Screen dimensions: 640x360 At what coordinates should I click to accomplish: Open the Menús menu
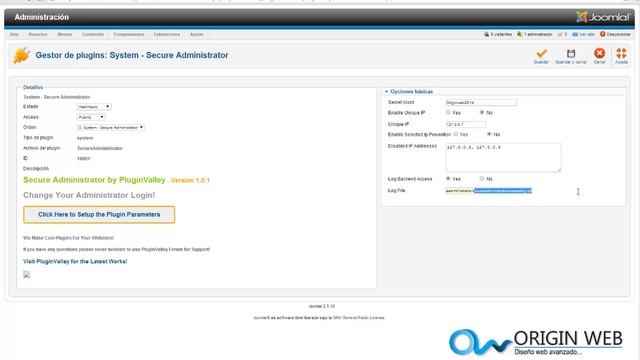click(64, 34)
